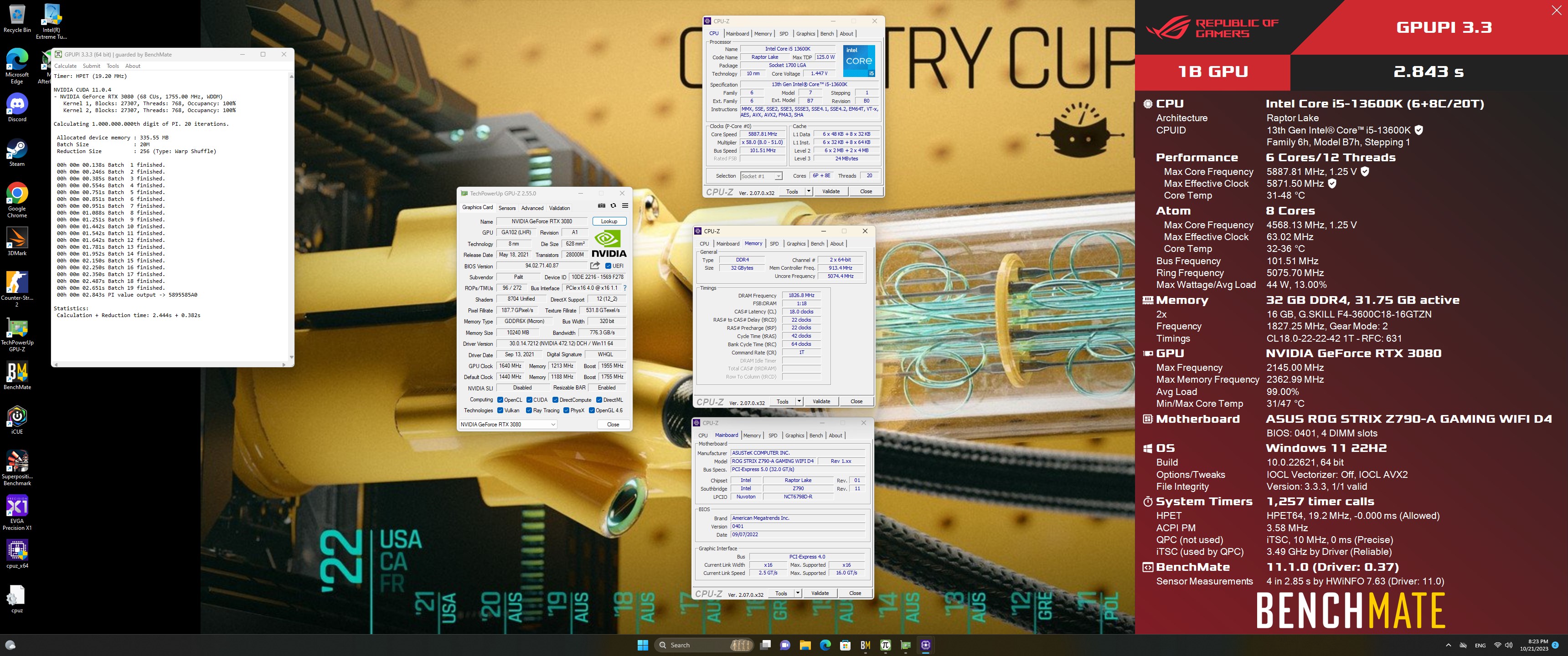Expand Tools arrow in CPU-Z CPU window
Image resolution: width=1568 pixels, height=656 pixels.
click(x=808, y=191)
